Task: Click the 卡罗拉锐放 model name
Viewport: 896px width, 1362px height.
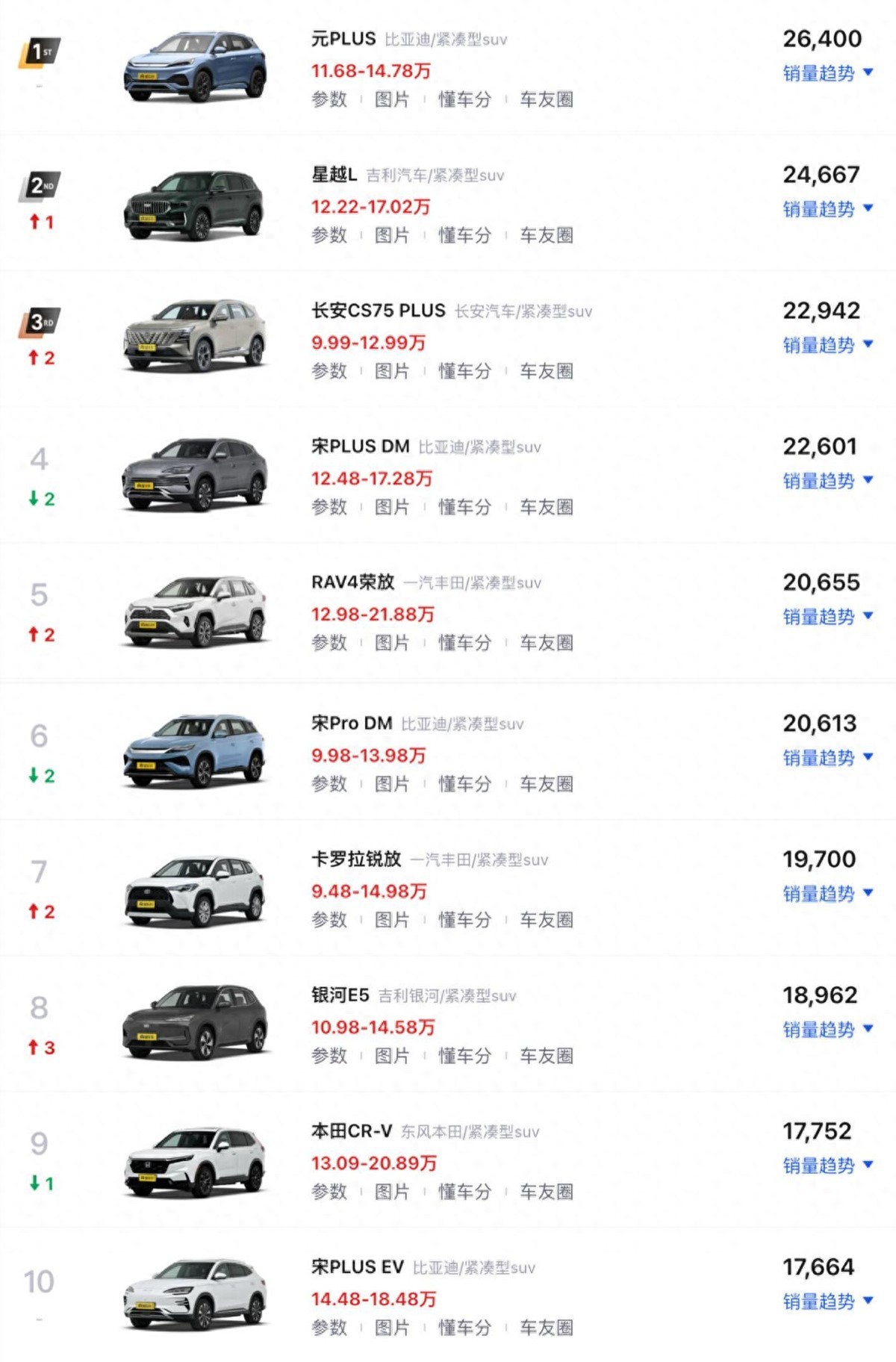Action: tap(356, 859)
